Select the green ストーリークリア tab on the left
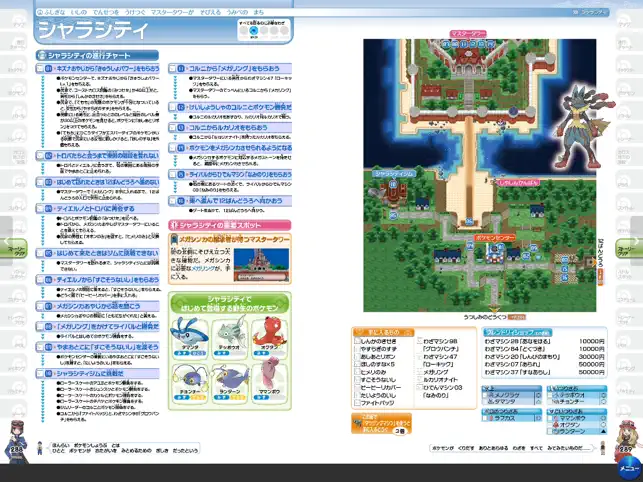The image size is (643, 482). pyautogui.click(x=14, y=249)
